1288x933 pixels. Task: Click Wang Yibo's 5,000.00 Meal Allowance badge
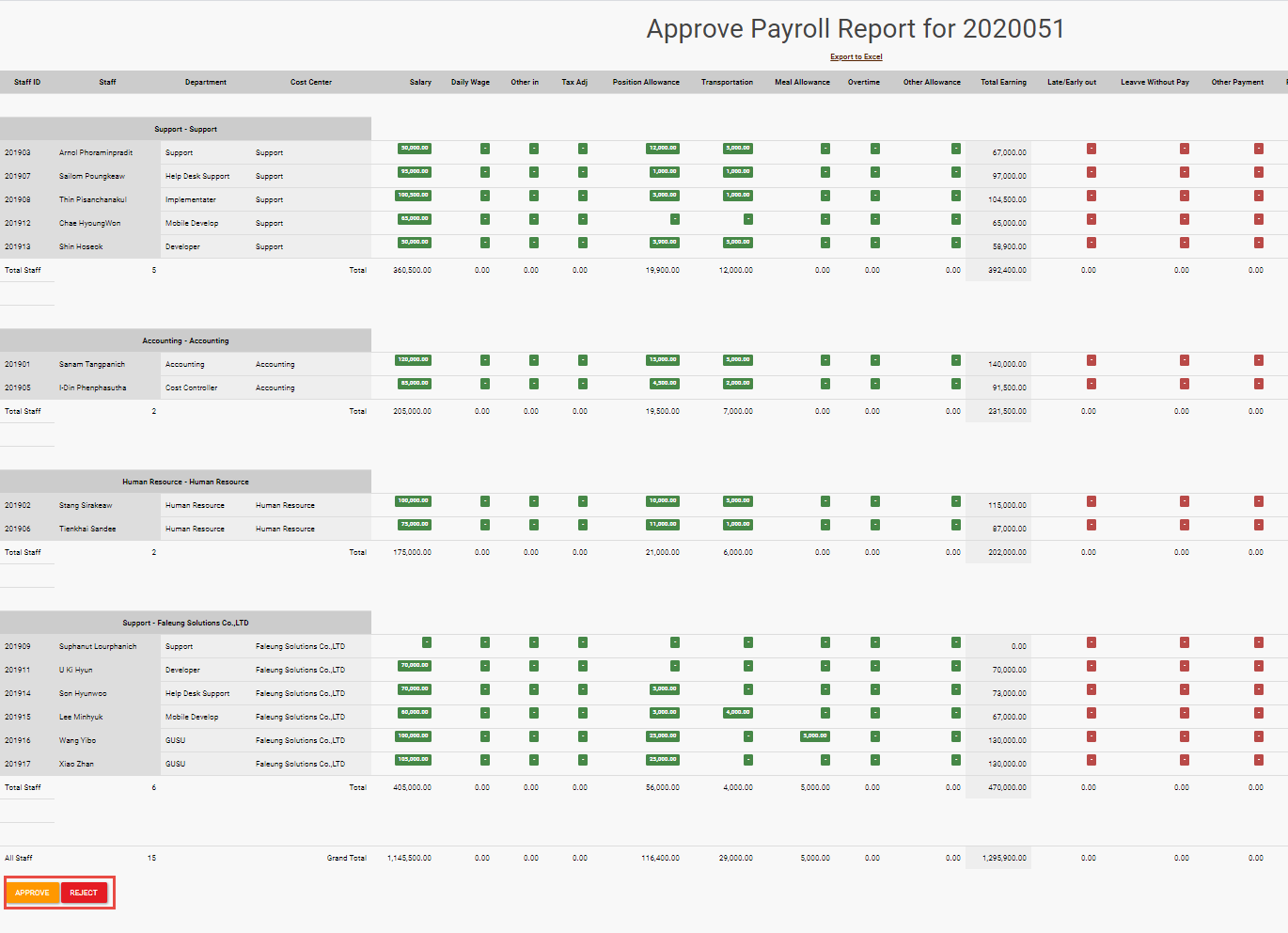tap(813, 735)
